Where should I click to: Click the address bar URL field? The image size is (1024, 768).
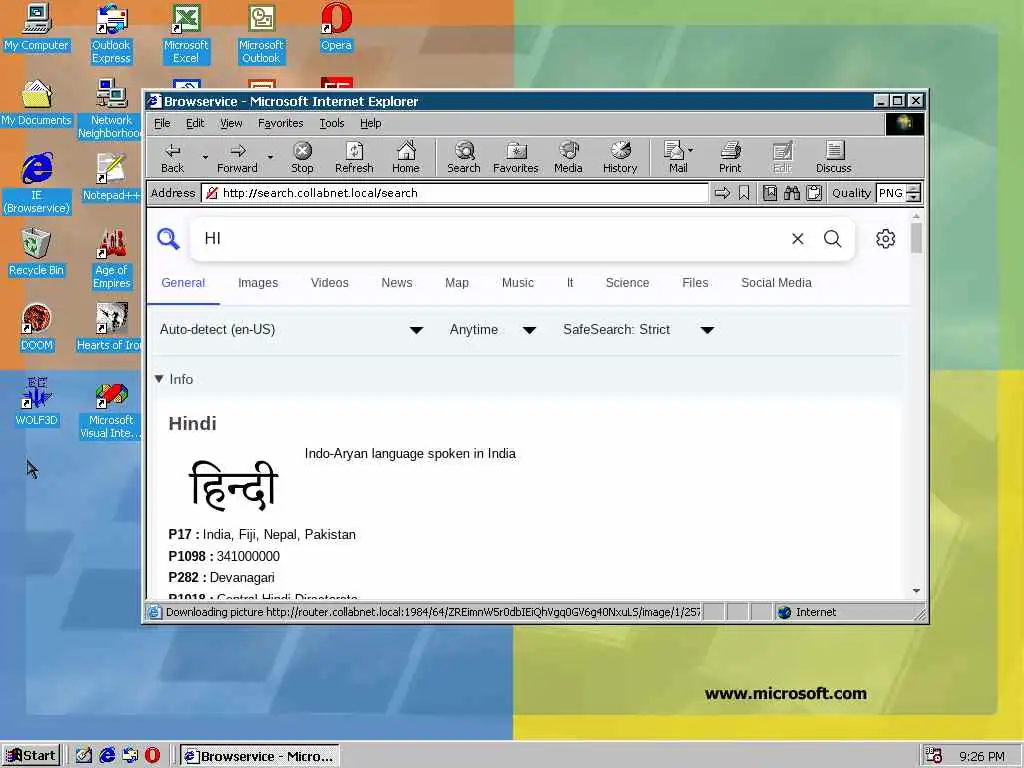[455, 193]
